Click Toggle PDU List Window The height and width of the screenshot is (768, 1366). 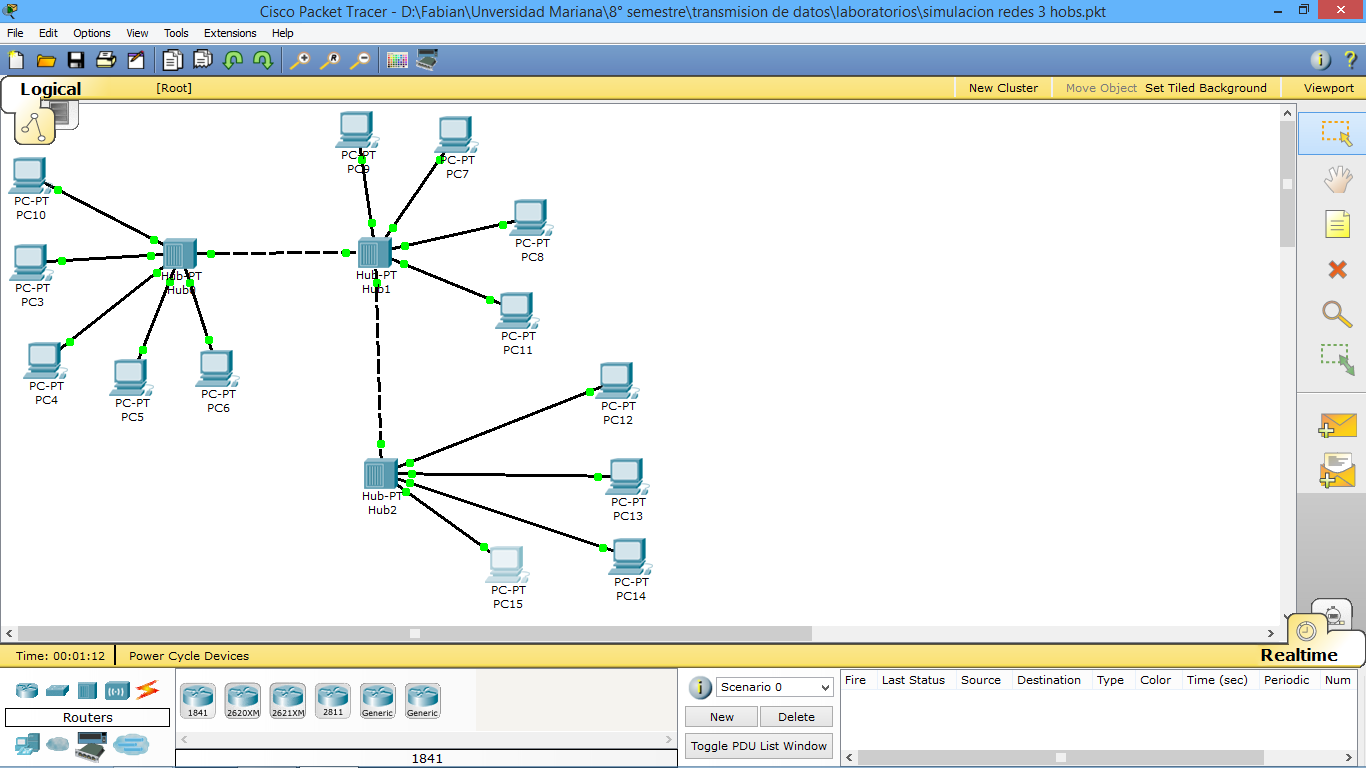pos(758,746)
